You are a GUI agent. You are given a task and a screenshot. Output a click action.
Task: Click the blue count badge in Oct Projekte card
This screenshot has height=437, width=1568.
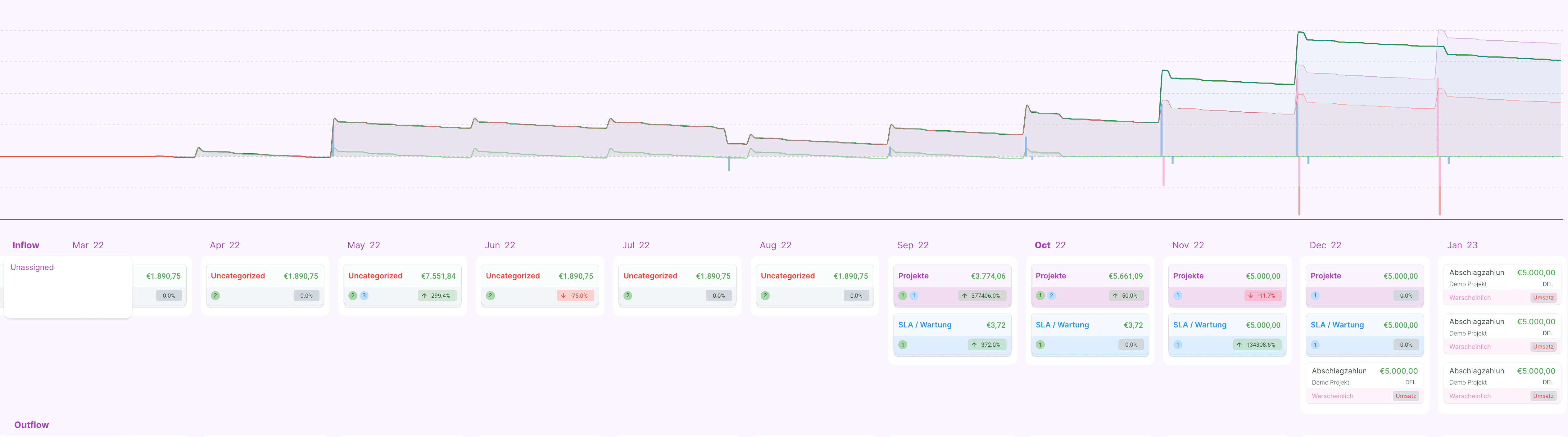tap(1051, 296)
